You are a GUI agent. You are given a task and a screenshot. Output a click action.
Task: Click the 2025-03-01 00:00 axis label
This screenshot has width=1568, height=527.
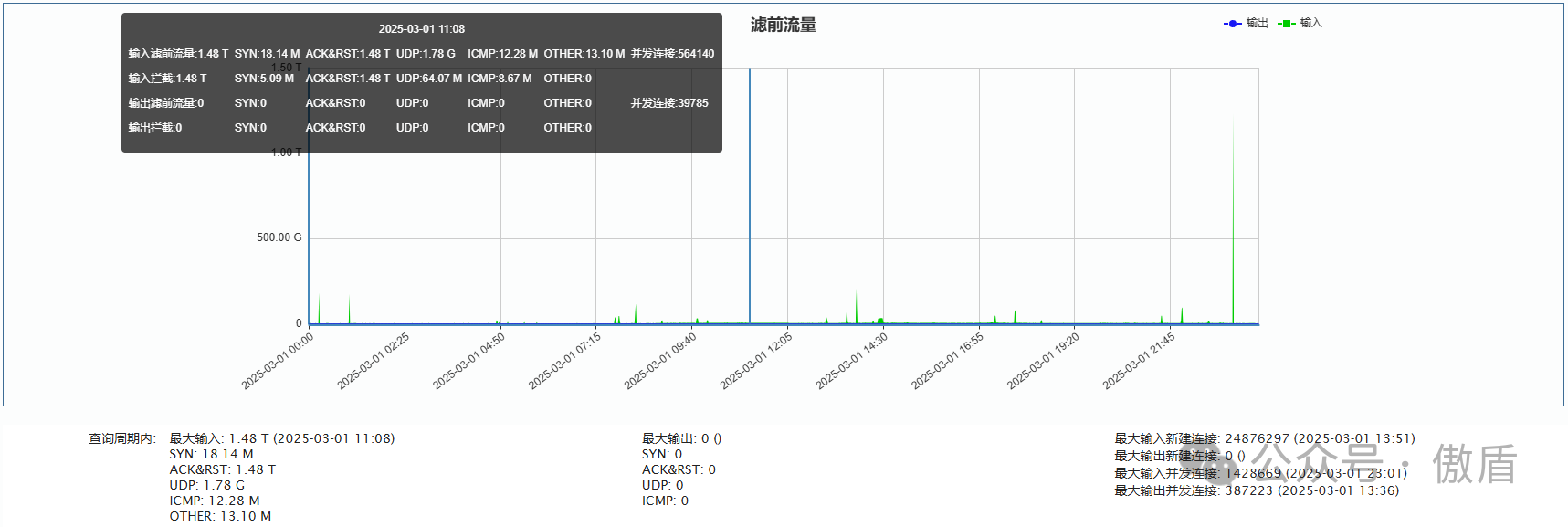(278, 361)
